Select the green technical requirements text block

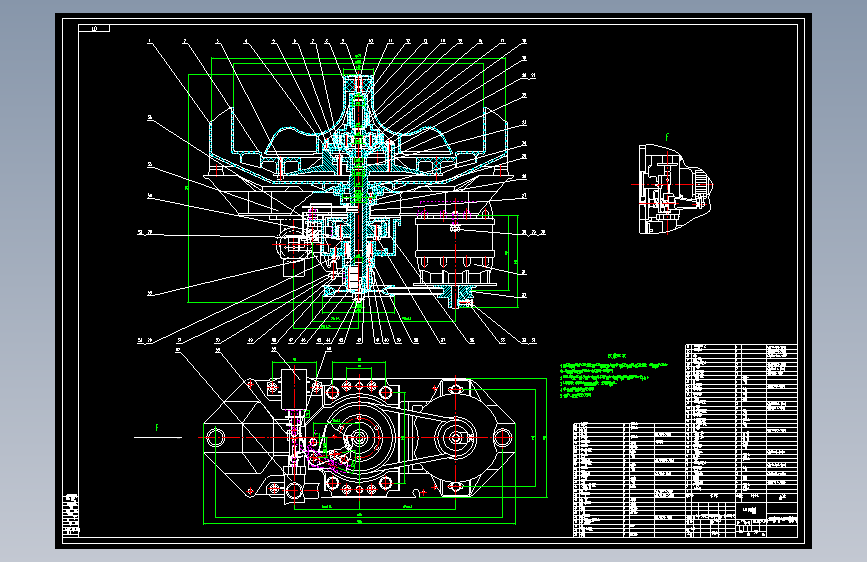click(x=614, y=377)
